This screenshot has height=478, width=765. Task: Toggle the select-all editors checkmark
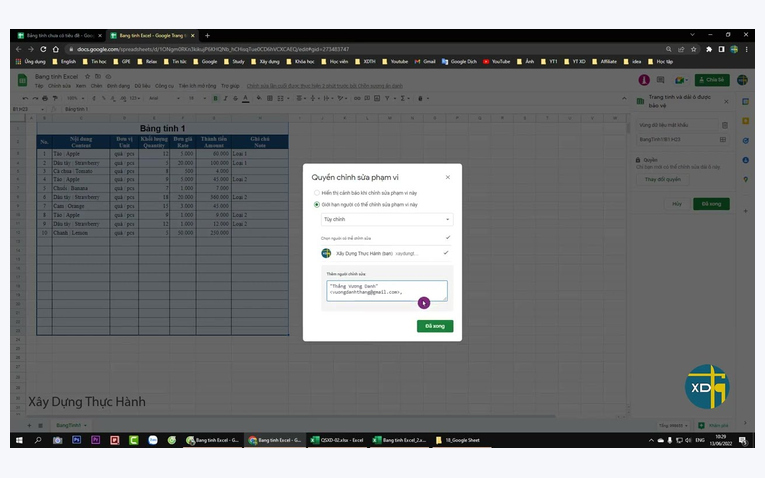[x=447, y=238]
